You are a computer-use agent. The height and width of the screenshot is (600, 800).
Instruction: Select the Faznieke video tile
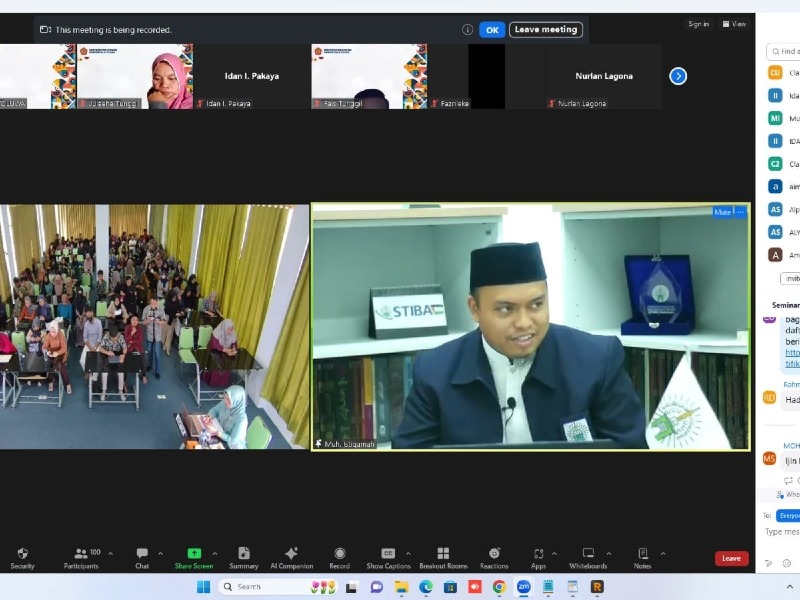(x=486, y=76)
